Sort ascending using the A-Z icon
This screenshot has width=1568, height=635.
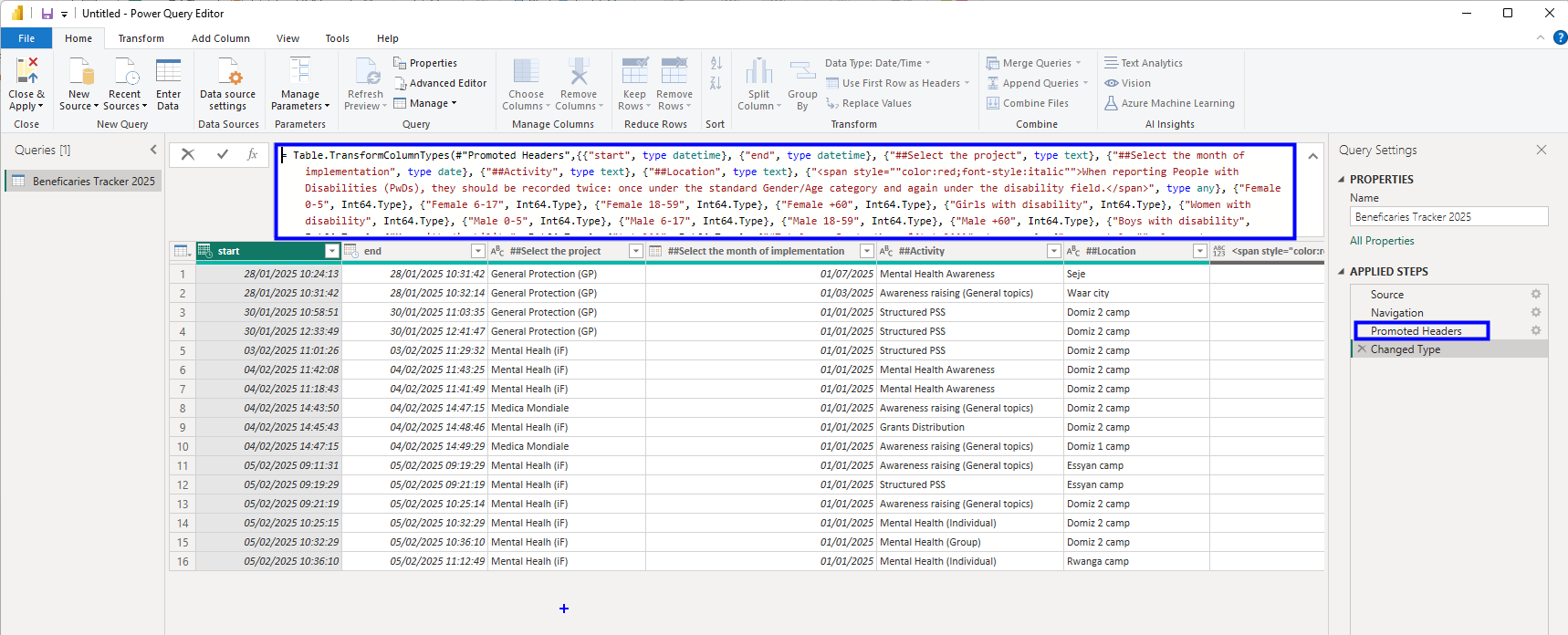point(716,63)
